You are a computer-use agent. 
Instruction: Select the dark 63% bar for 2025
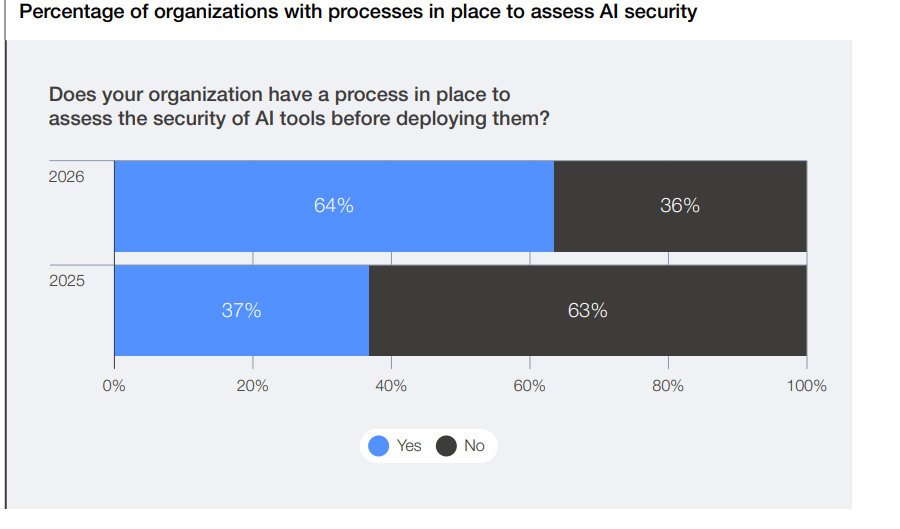click(588, 310)
